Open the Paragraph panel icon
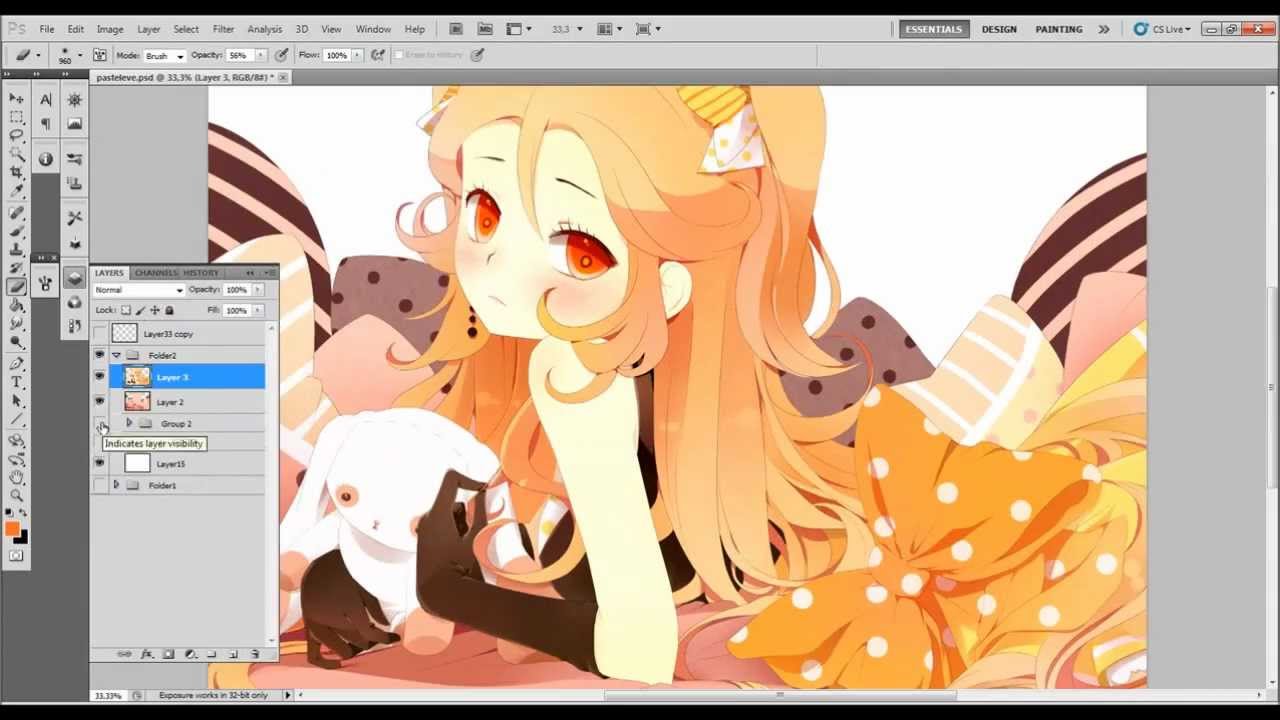Image resolution: width=1280 pixels, height=720 pixels. tap(46, 124)
